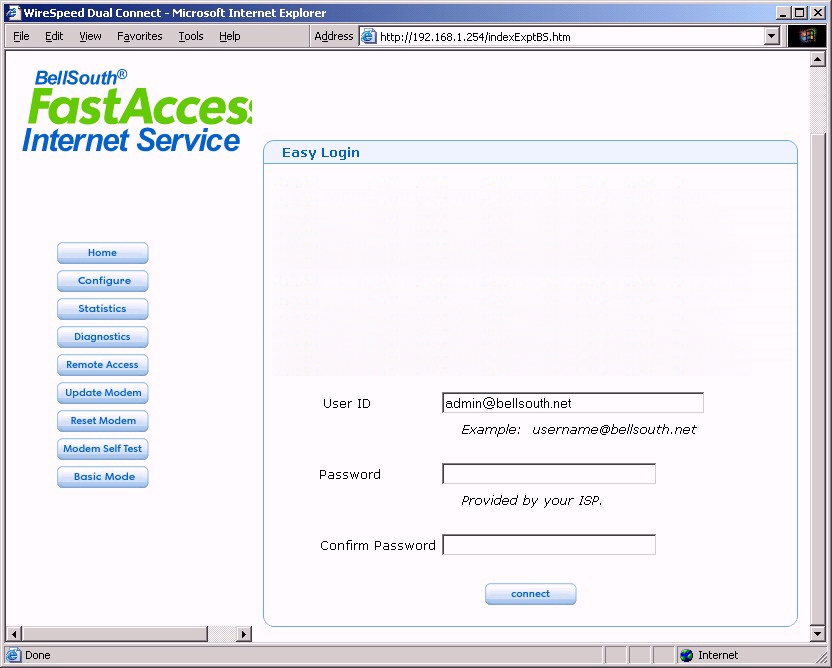Open the Configure section
This screenshot has height=668, width=832.
pos(102,281)
